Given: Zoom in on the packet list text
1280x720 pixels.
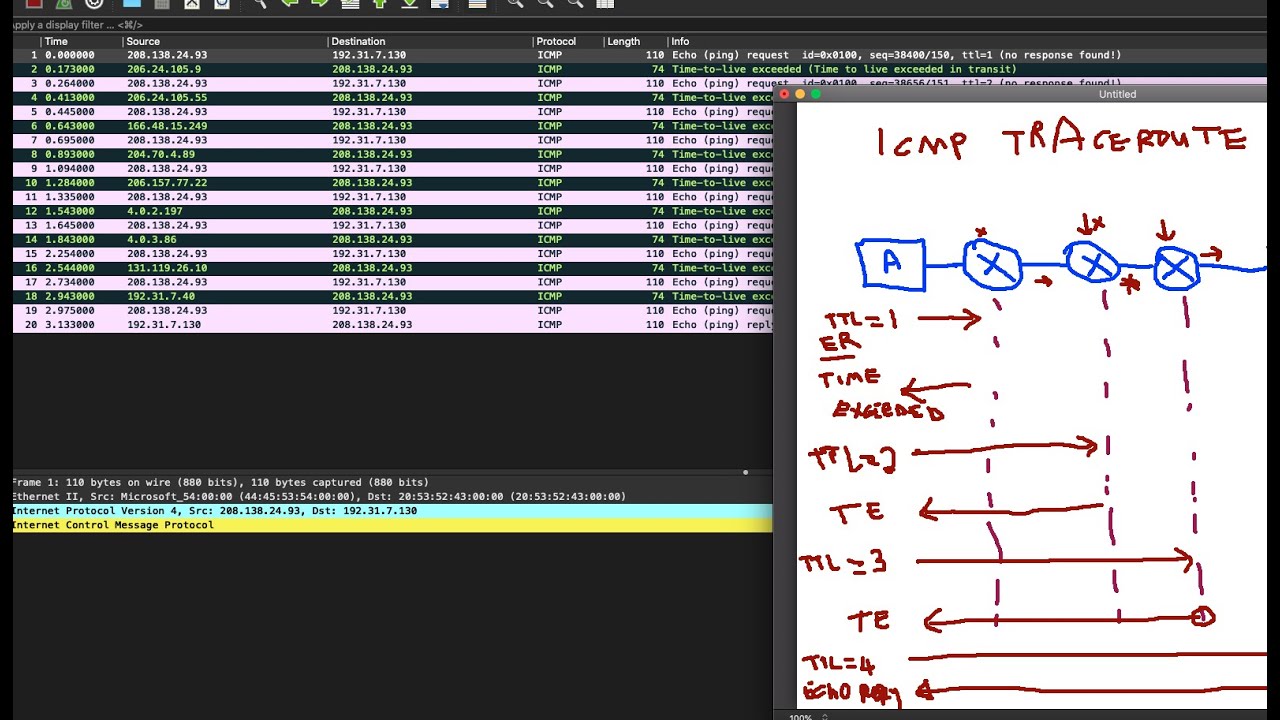Looking at the screenshot, I should 516,5.
